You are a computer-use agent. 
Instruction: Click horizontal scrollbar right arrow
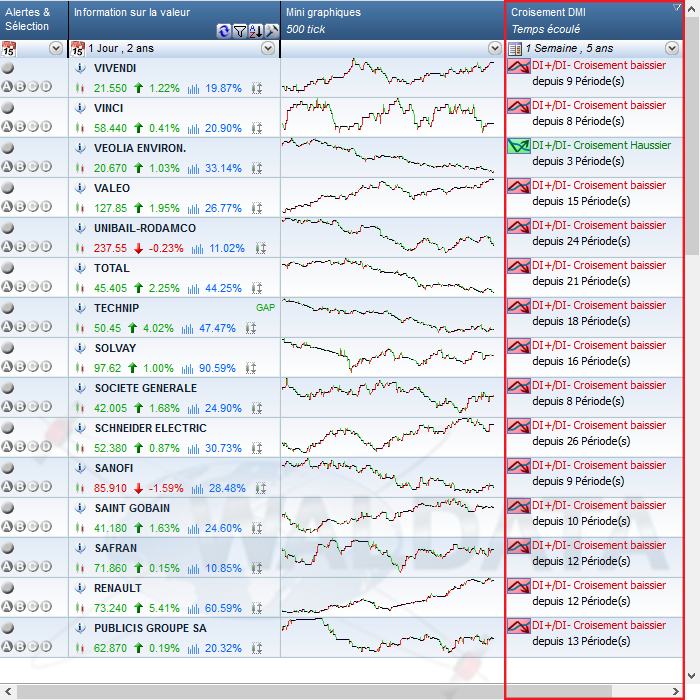pyautogui.click(x=675, y=692)
